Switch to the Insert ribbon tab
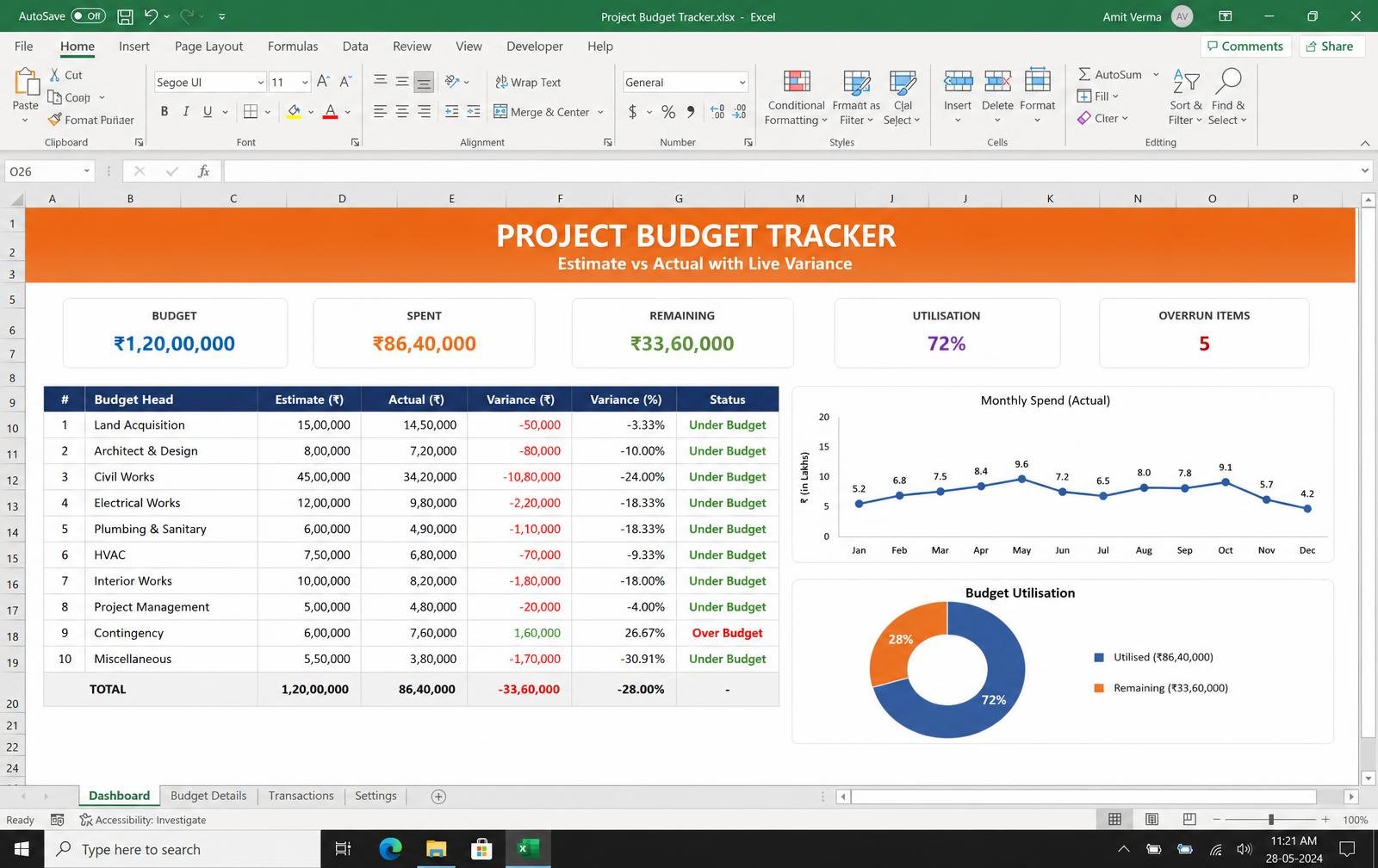 pyautogui.click(x=133, y=46)
